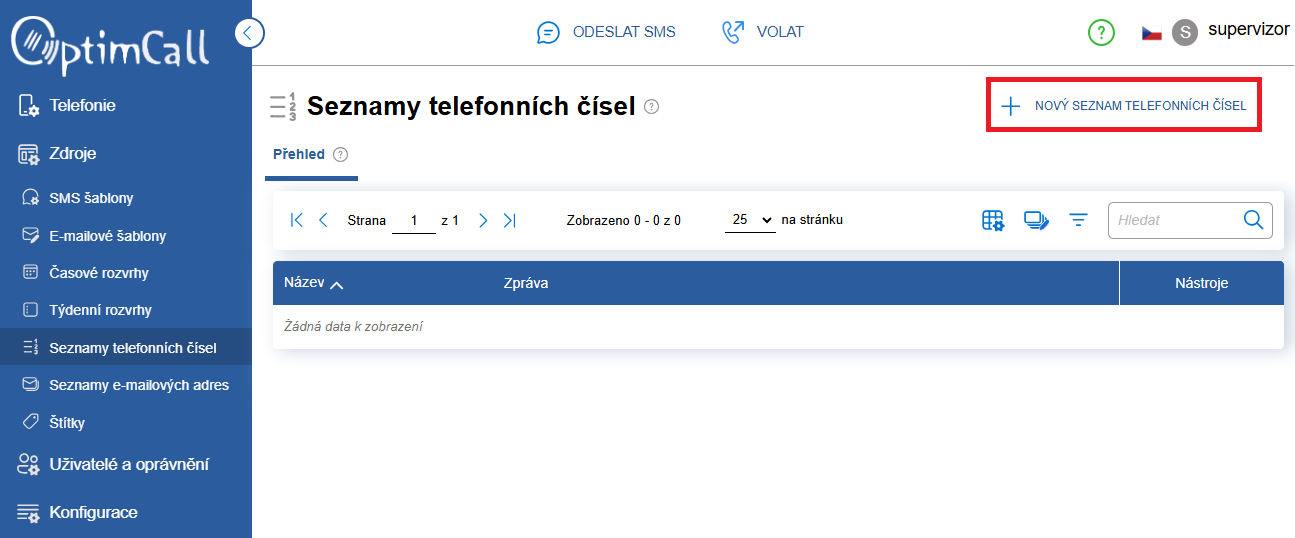Open the green help question mark icon
The image size is (1295, 538).
[x=1101, y=33]
